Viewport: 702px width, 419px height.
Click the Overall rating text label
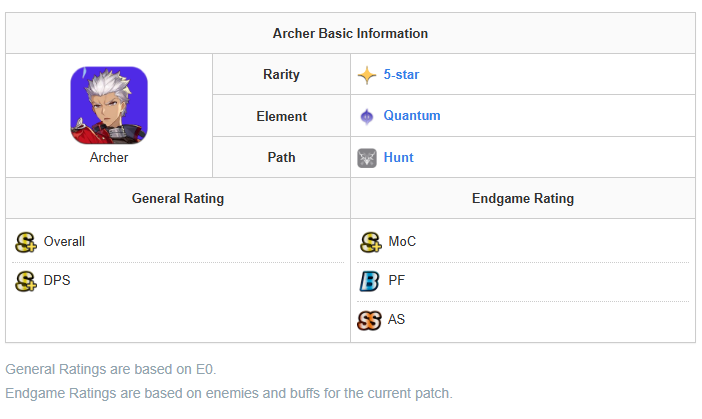tap(64, 242)
